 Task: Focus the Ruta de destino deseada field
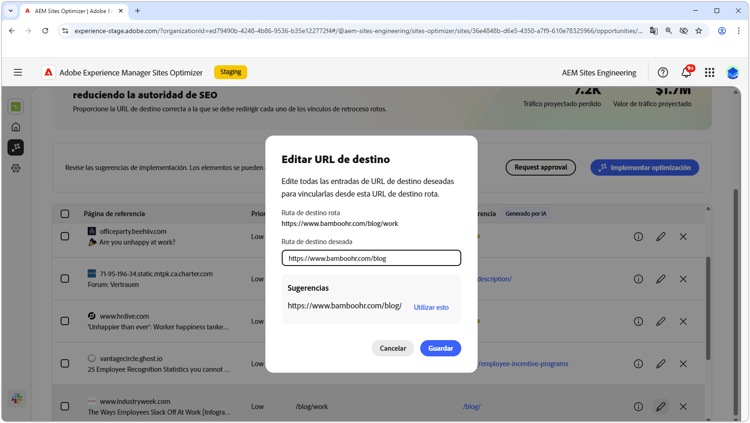pyautogui.click(x=371, y=258)
